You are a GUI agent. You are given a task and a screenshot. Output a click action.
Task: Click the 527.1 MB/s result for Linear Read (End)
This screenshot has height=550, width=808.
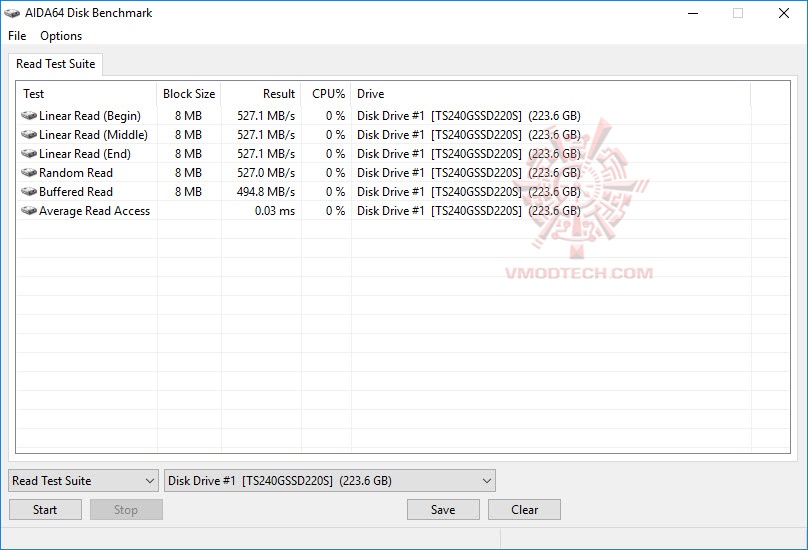coord(266,154)
